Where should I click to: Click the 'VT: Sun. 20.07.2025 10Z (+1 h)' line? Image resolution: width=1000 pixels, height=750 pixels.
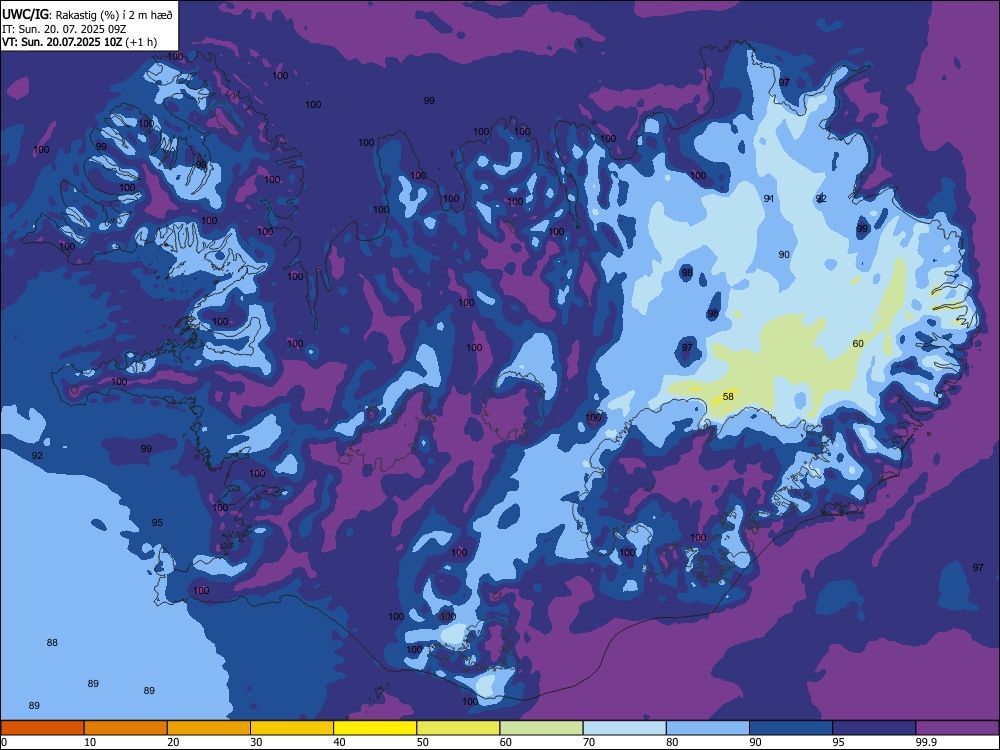79,42
